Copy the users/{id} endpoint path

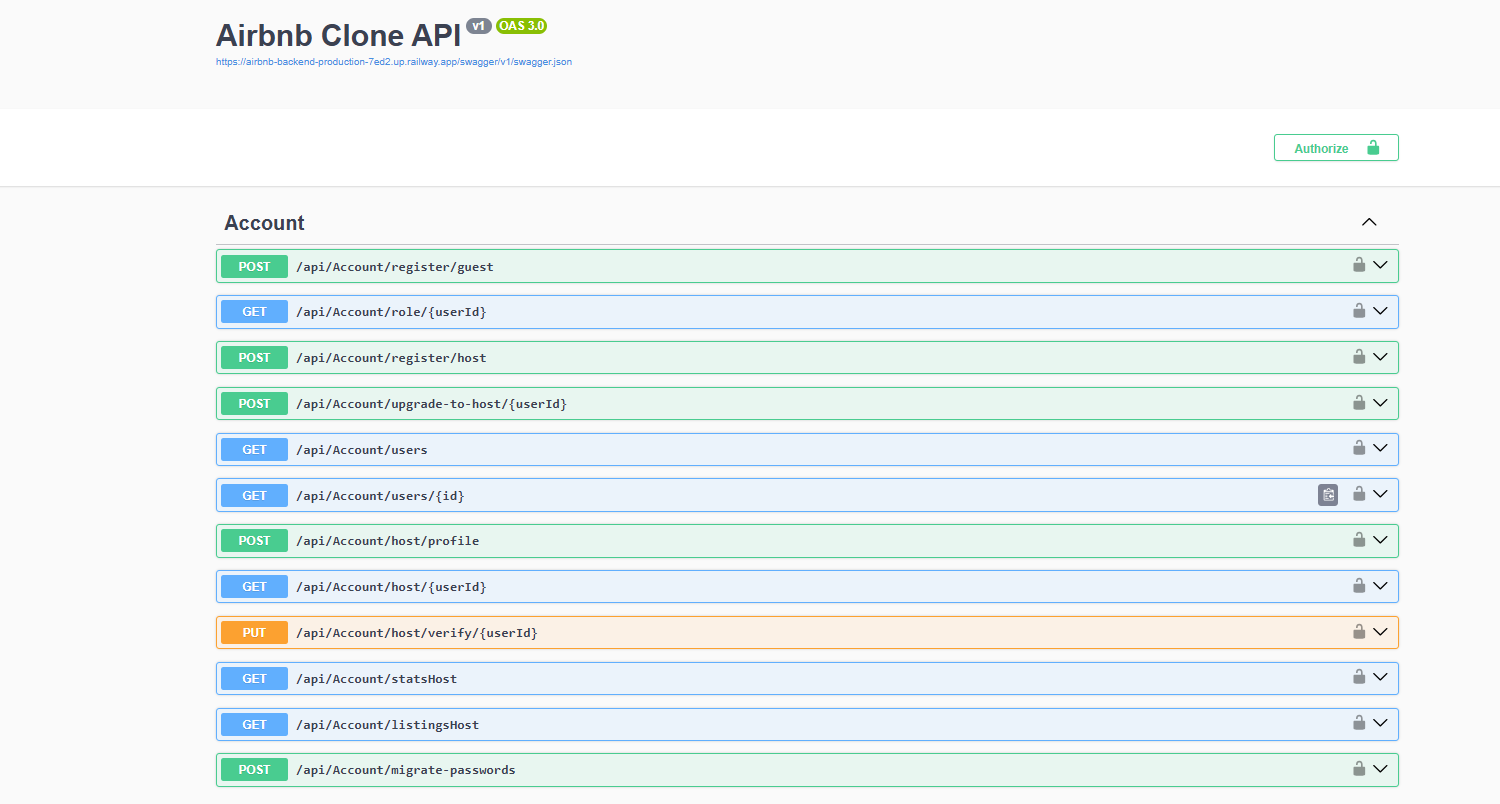1328,494
